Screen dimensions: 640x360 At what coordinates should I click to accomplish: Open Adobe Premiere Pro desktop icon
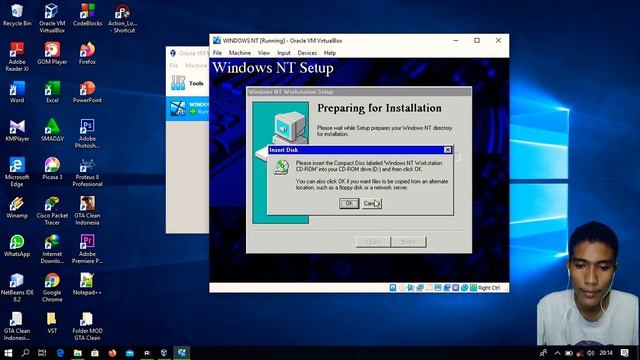pyautogui.click(x=87, y=249)
